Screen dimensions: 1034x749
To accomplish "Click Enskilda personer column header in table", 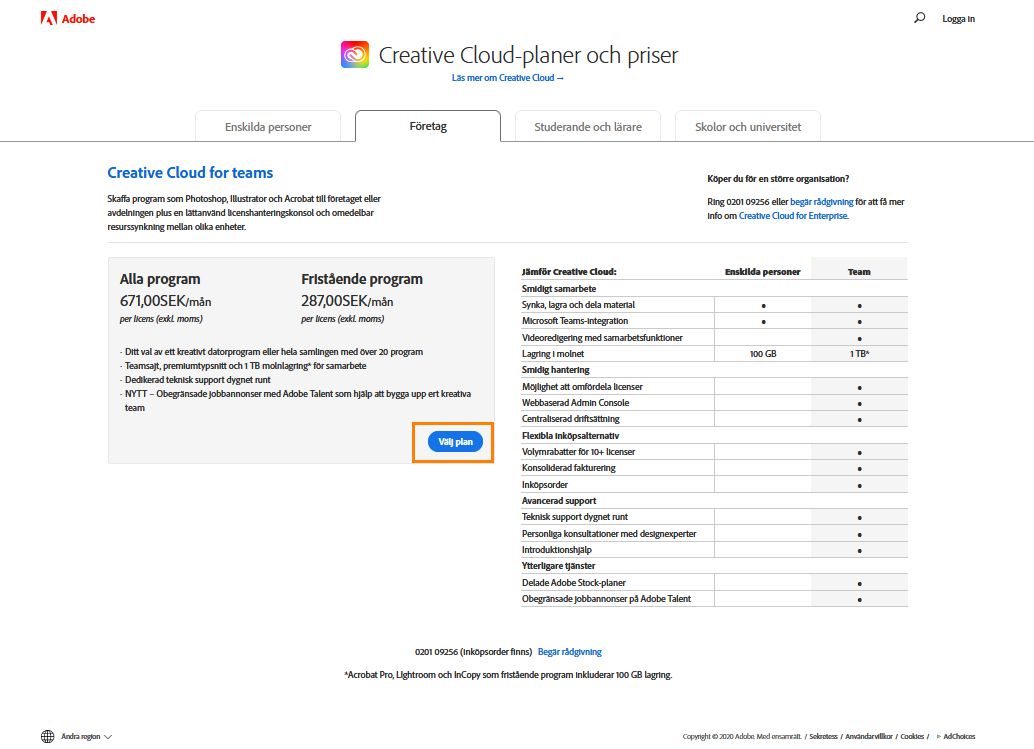I will click(x=762, y=272).
